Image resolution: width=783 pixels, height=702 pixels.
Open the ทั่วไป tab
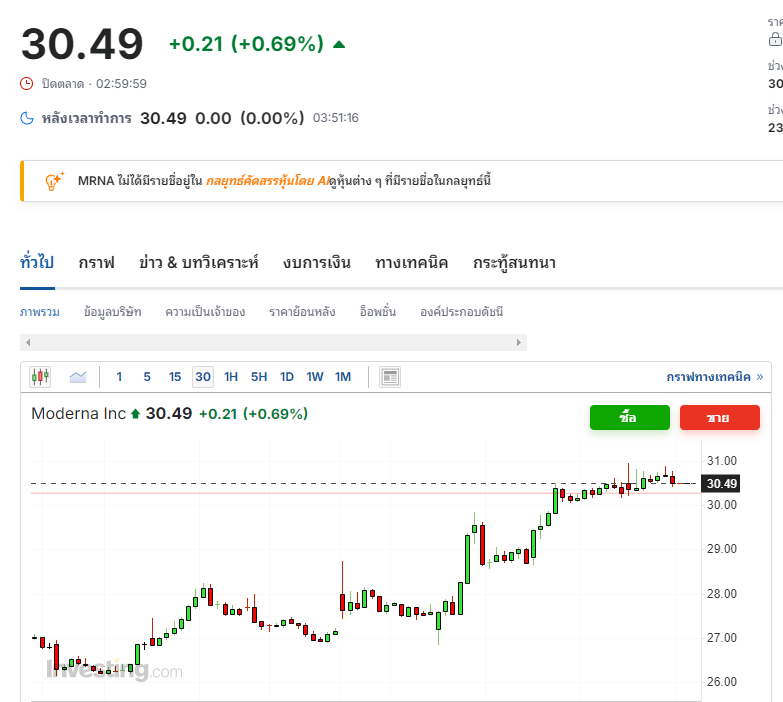(37, 263)
